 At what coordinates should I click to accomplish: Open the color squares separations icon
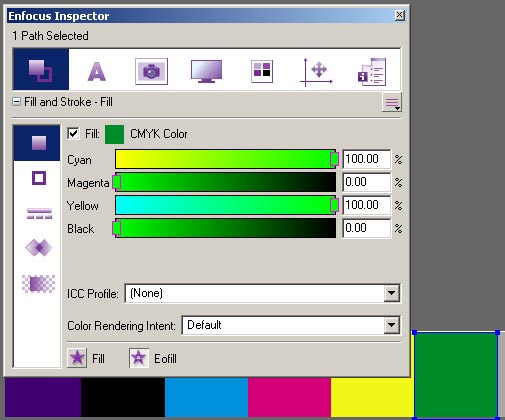click(262, 71)
